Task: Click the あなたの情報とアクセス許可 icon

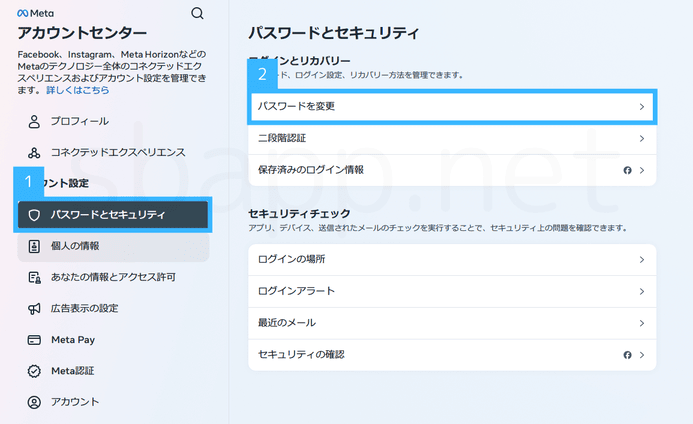Action: (x=34, y=277)
